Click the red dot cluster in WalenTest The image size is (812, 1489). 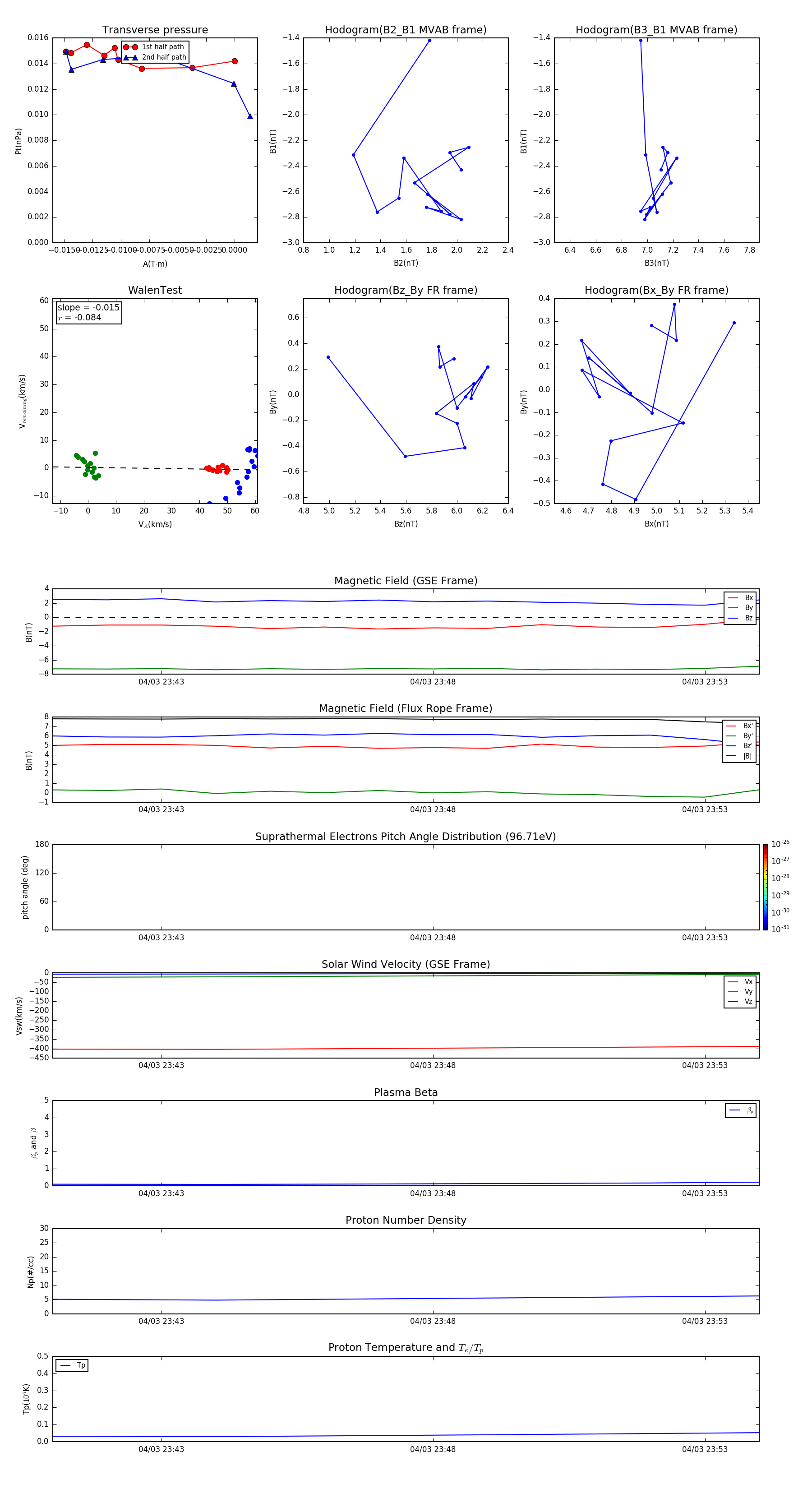point(217,469)
